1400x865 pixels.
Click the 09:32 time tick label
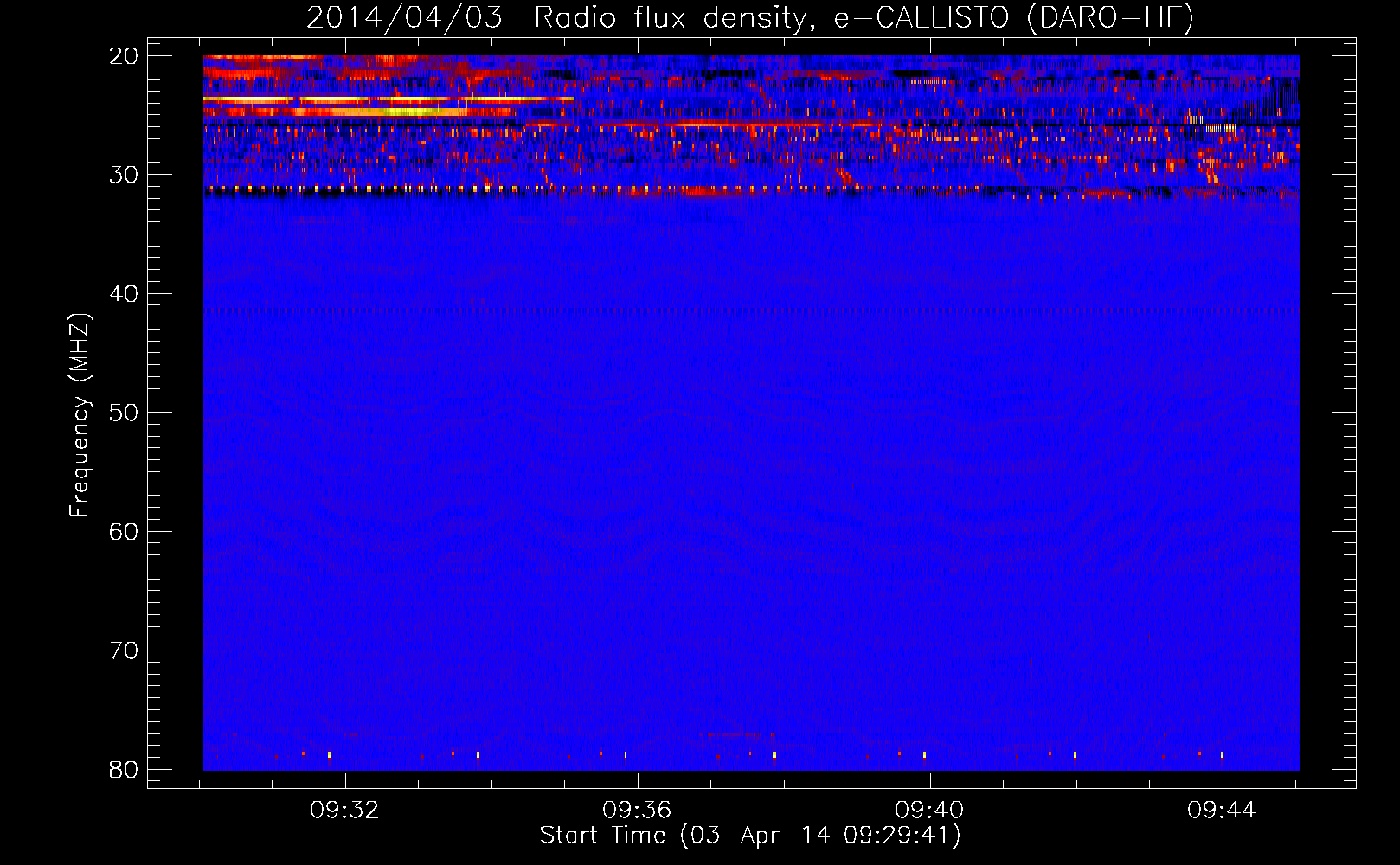click(344, 811)
